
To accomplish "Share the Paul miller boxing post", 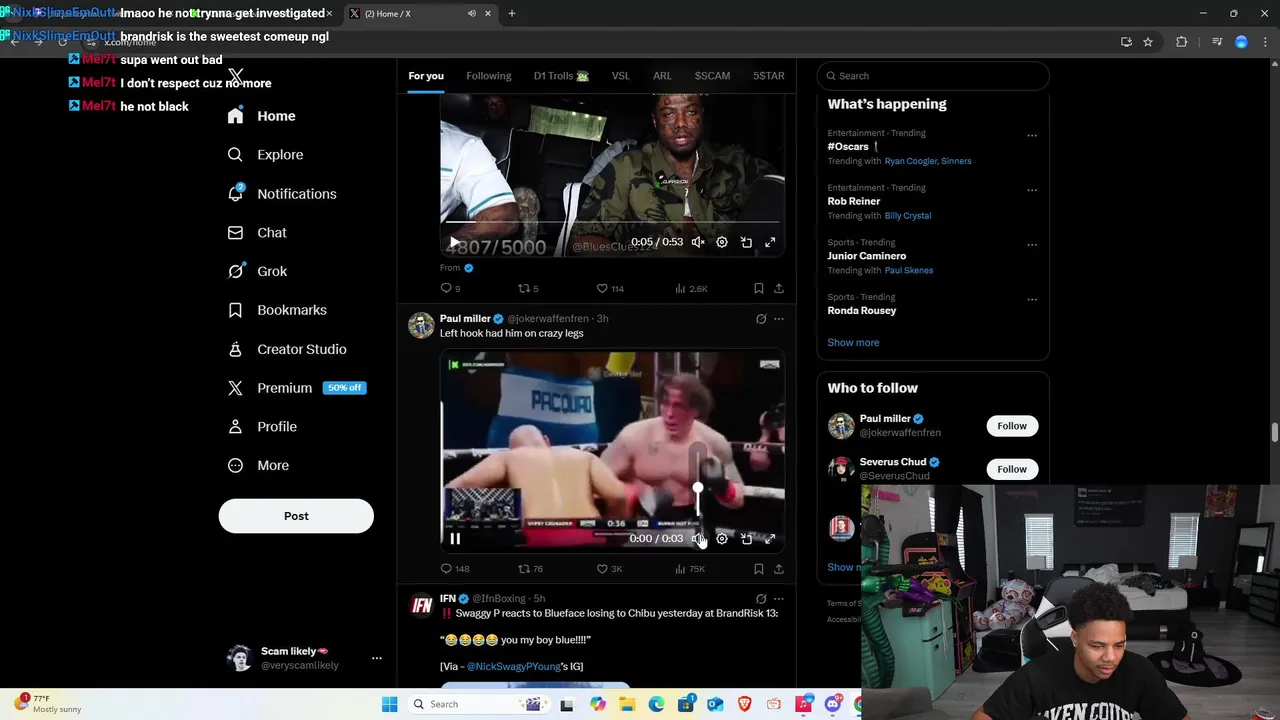I will [778, 568].
